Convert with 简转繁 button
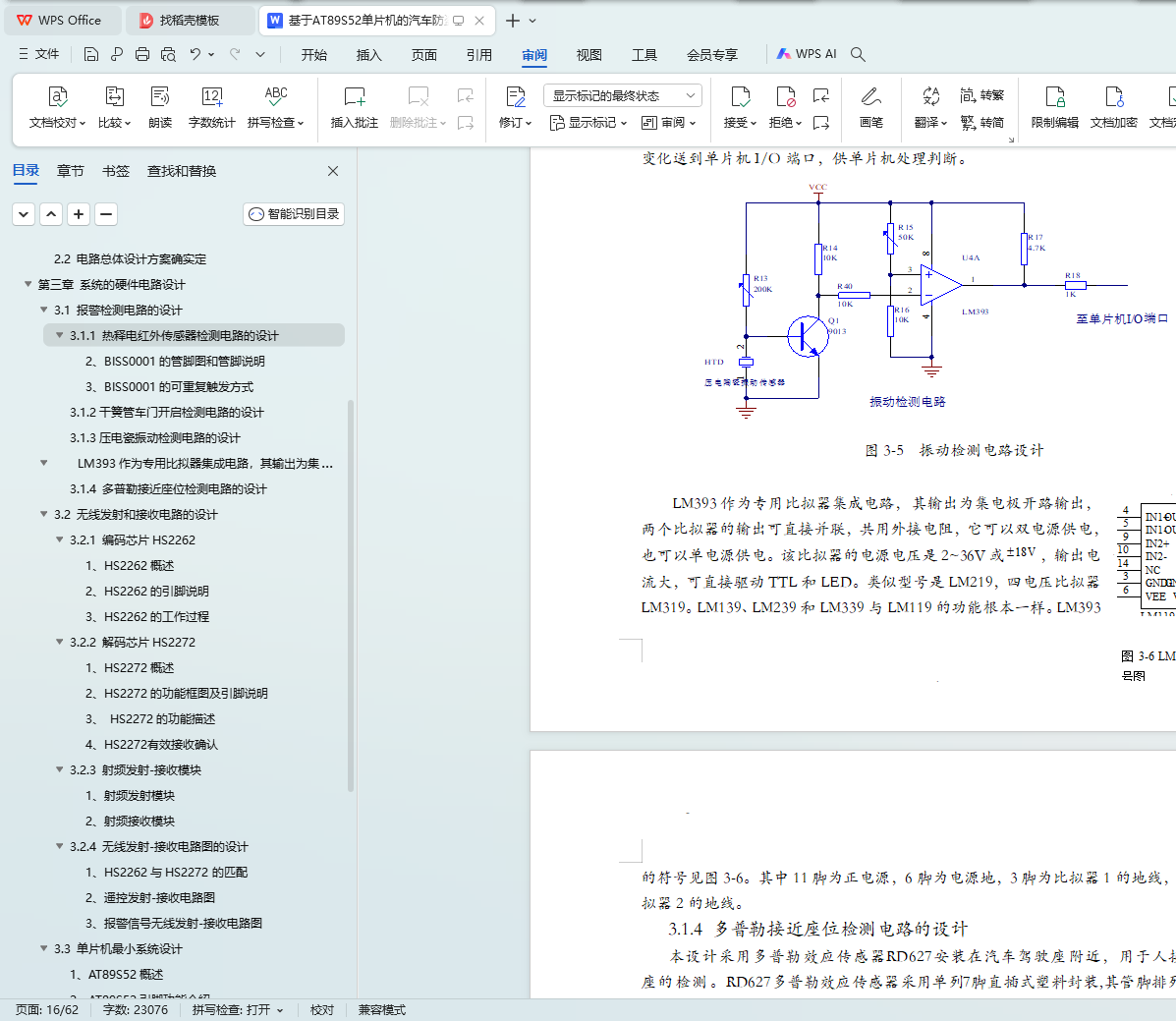Viewport: 1176px width, 1021px height. tap(981, 95)
